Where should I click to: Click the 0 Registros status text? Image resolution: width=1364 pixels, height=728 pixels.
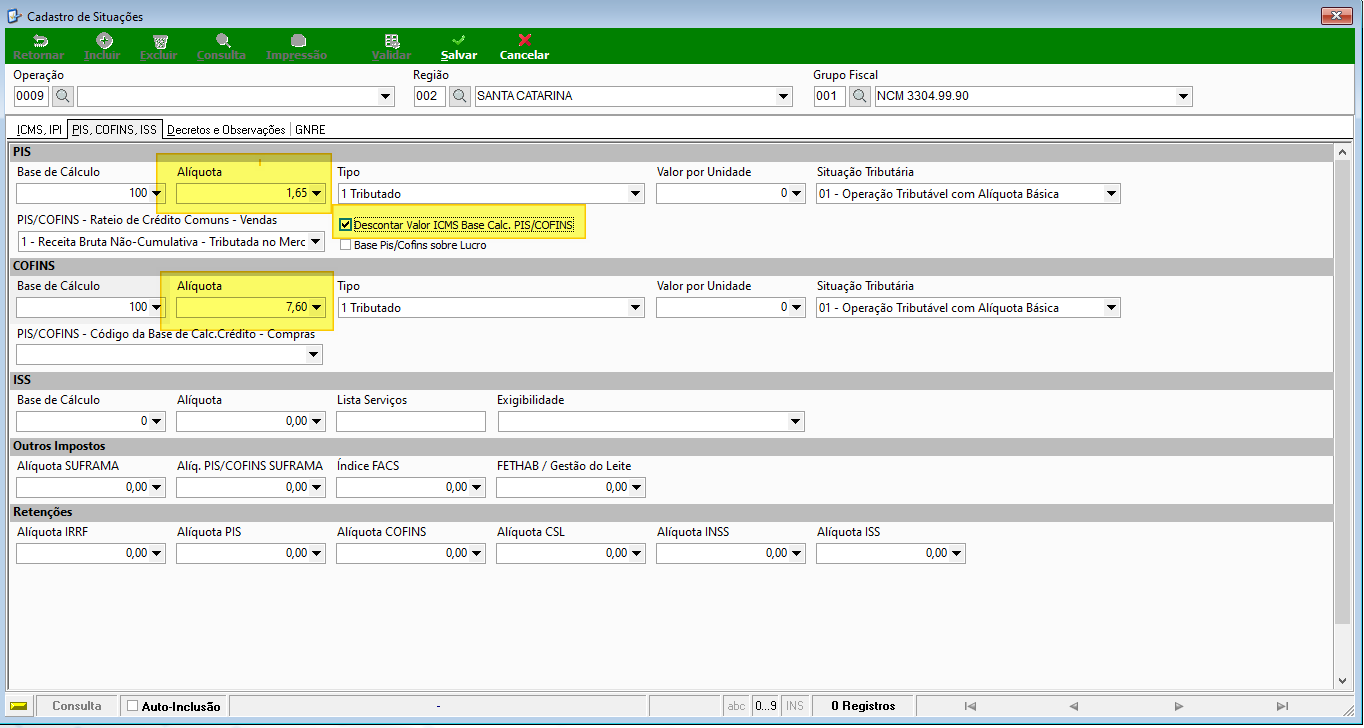tap(863, 706)
